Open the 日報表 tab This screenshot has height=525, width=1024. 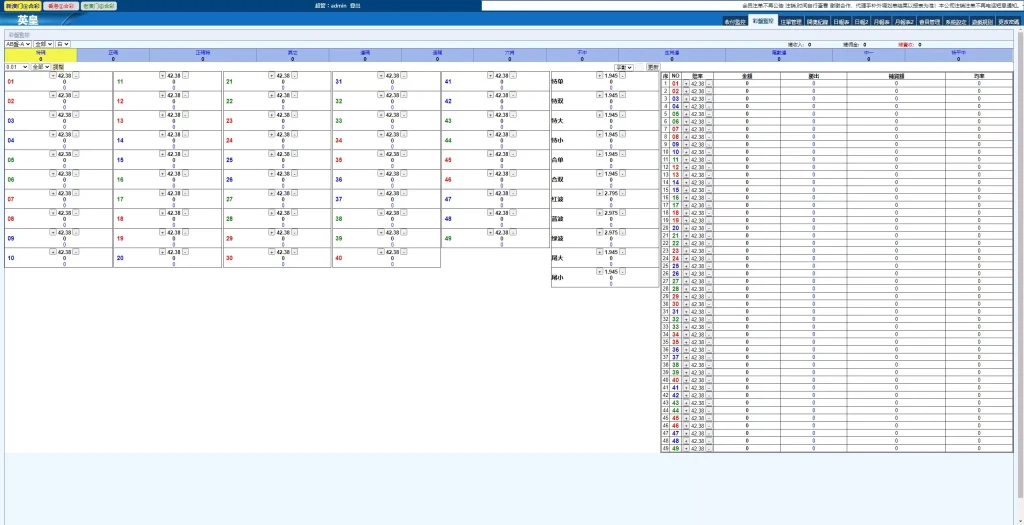click(840, 22)
